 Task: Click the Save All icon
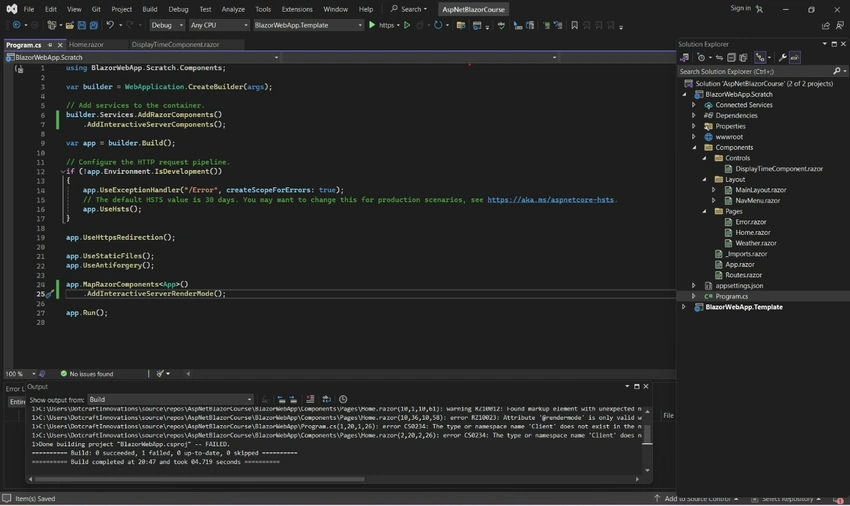click(94, 25)
